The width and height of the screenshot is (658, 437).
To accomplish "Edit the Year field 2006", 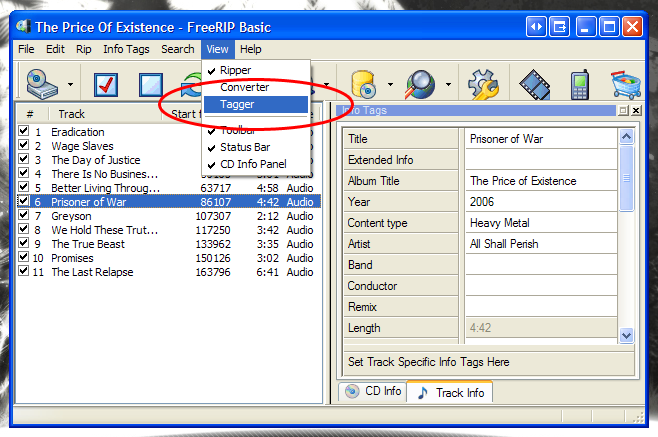I will 541,202.
